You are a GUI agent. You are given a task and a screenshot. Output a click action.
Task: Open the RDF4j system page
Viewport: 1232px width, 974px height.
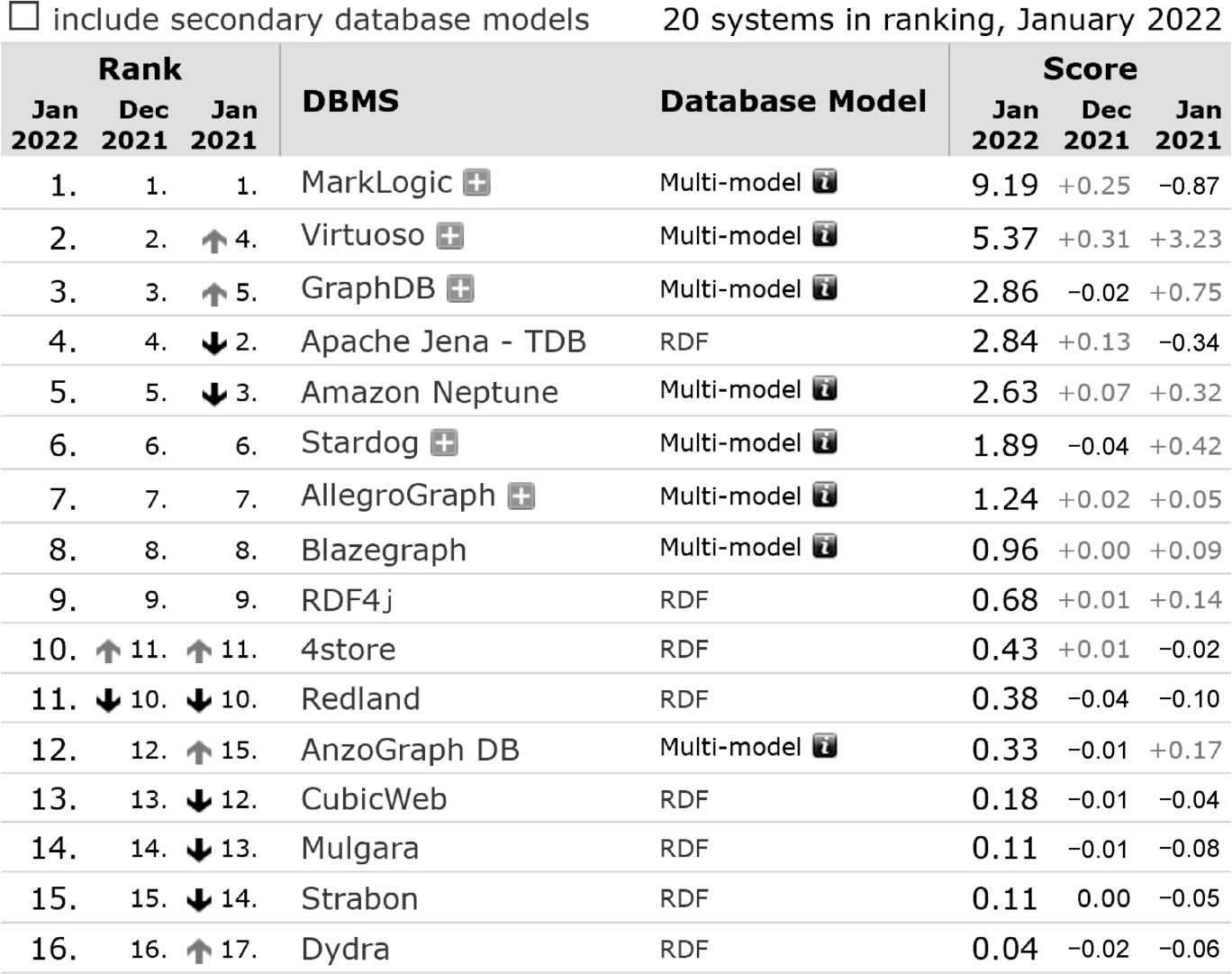pyautogui.click(x=347, y=600)
